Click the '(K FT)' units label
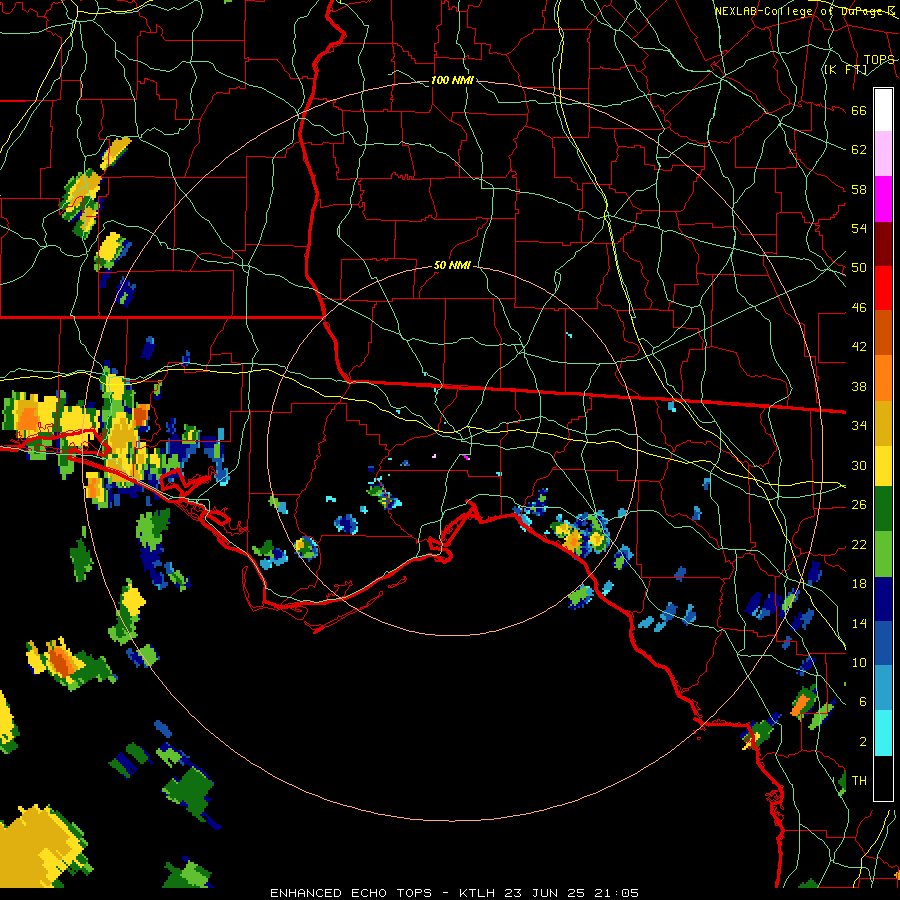The height and width of the screenshot is (900, 900). click(x=845, y=70)
